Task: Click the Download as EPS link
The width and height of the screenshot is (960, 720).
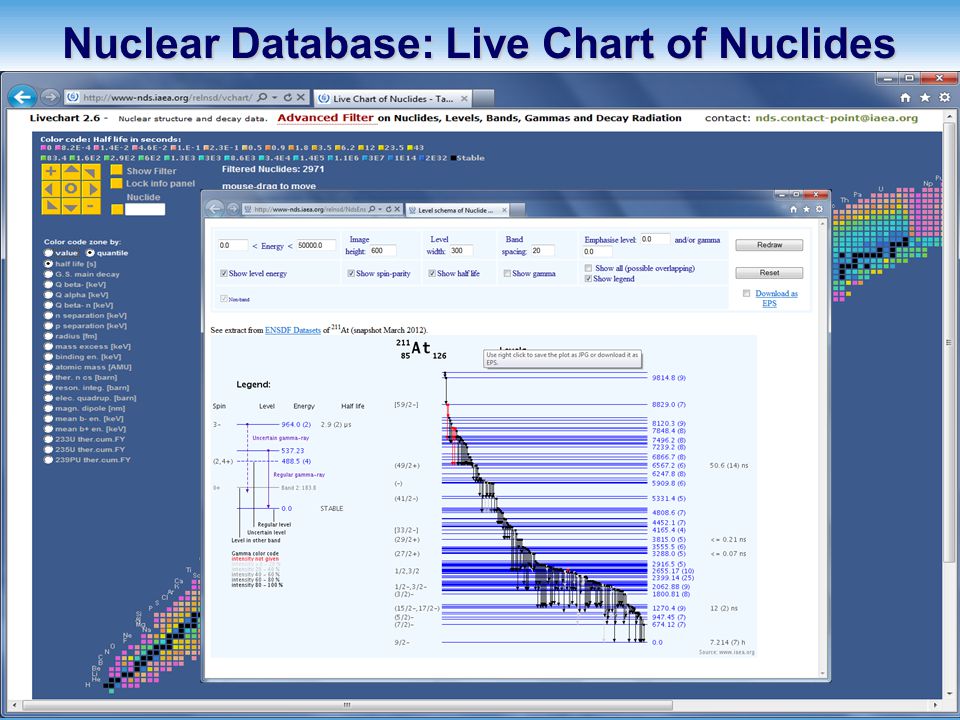Action: tap(776, 298)
